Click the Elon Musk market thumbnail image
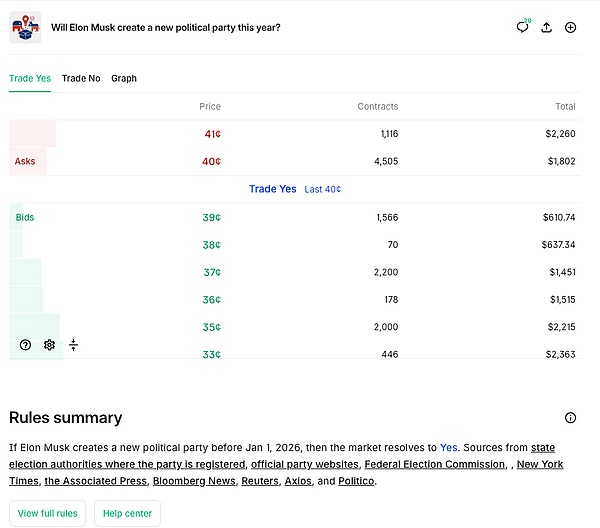 pos(25,27)
